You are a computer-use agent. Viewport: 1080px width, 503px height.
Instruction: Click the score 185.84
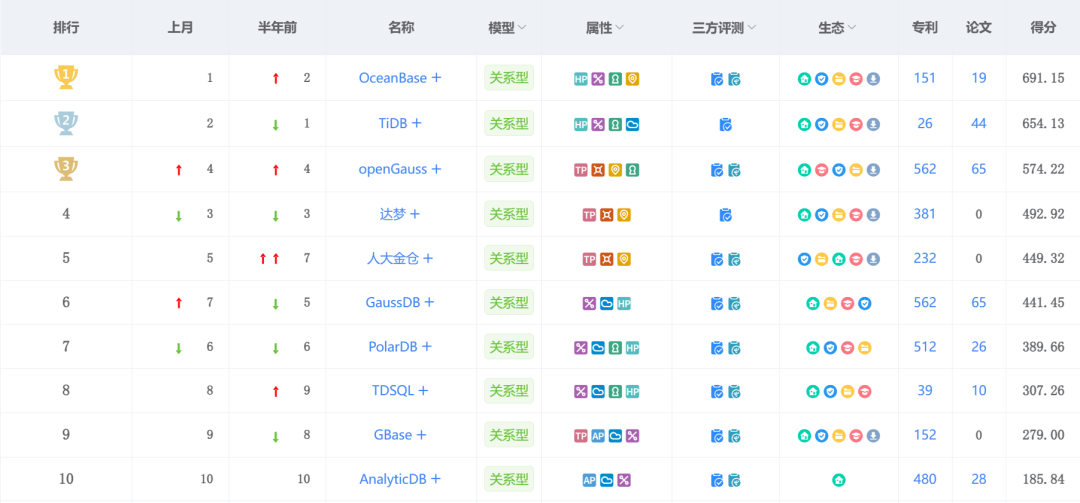[1043, 480]
